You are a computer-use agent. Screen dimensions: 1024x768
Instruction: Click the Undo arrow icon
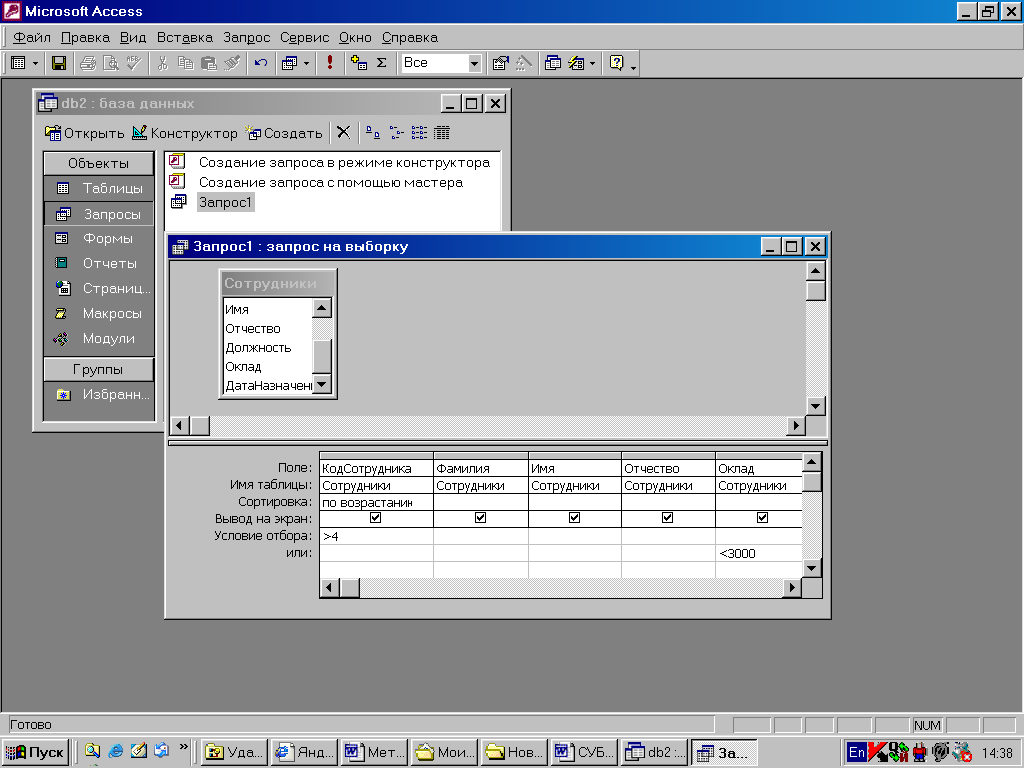pos(261,63)
